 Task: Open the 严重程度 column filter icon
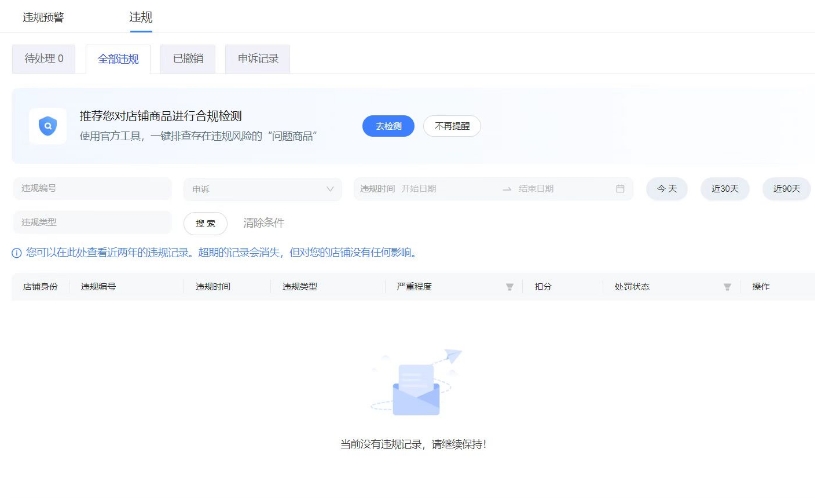[x=509, y=287]
